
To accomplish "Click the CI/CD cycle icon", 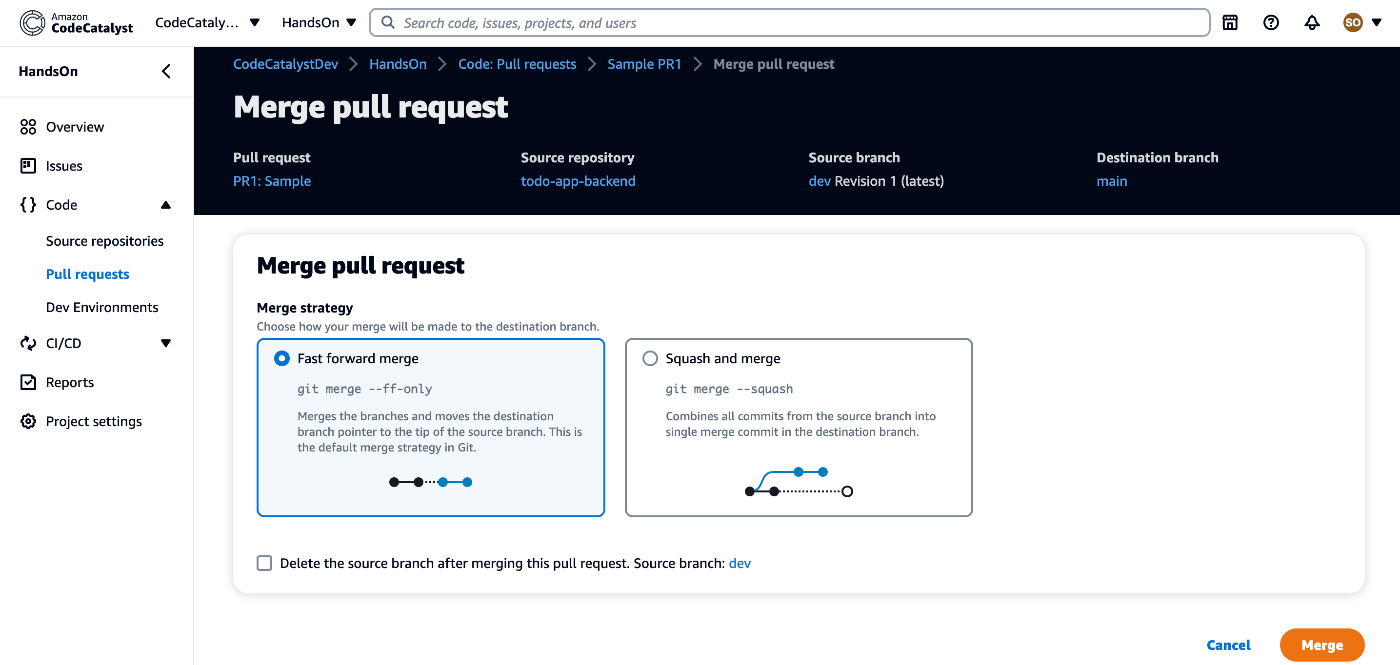I will [28, 343].
